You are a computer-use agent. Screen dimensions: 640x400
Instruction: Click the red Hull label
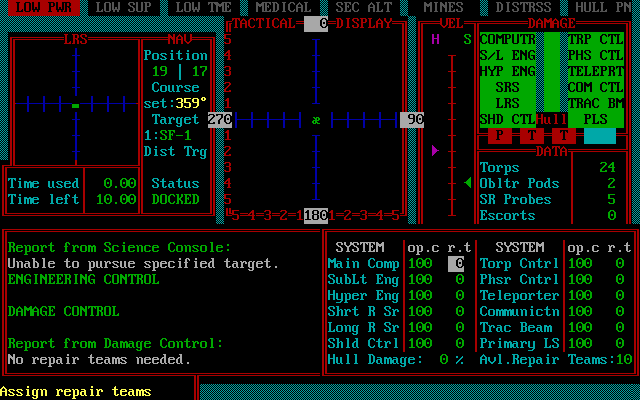pyautogui.click(x=552, y=120)
